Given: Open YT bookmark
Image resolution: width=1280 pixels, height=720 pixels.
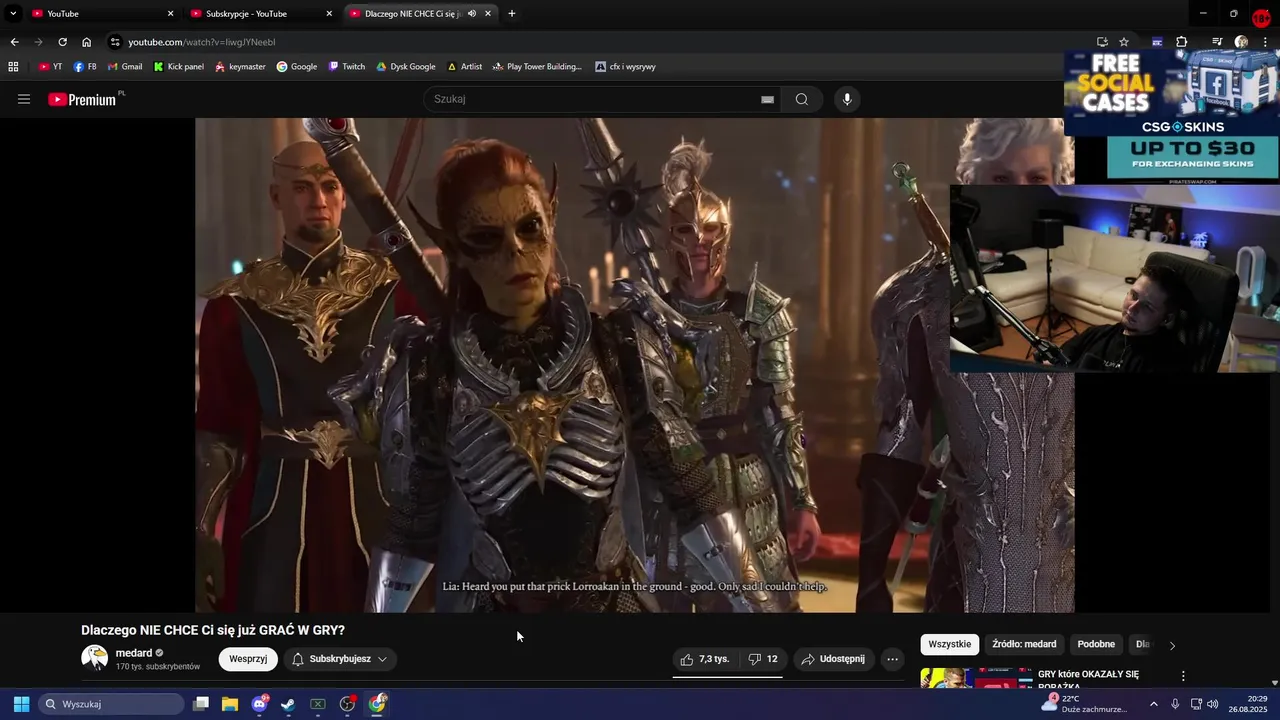Looking at the screenshot, I should pyautogui.click(x=50, y=67).
